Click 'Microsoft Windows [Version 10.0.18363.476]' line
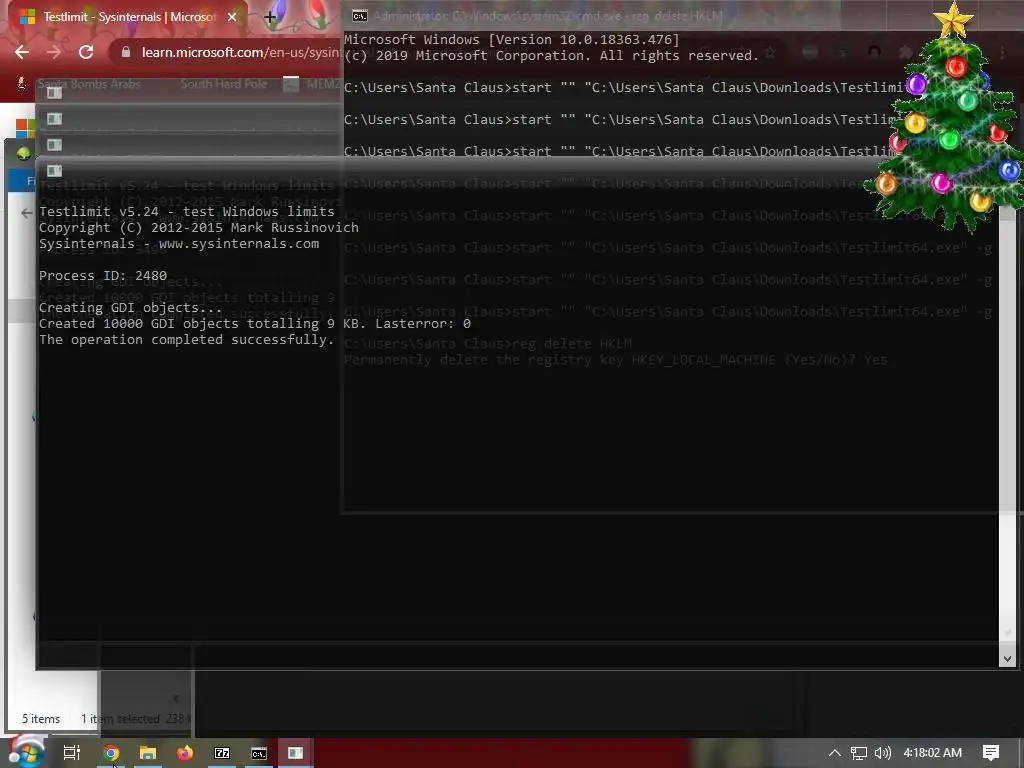 coord(511,39)
